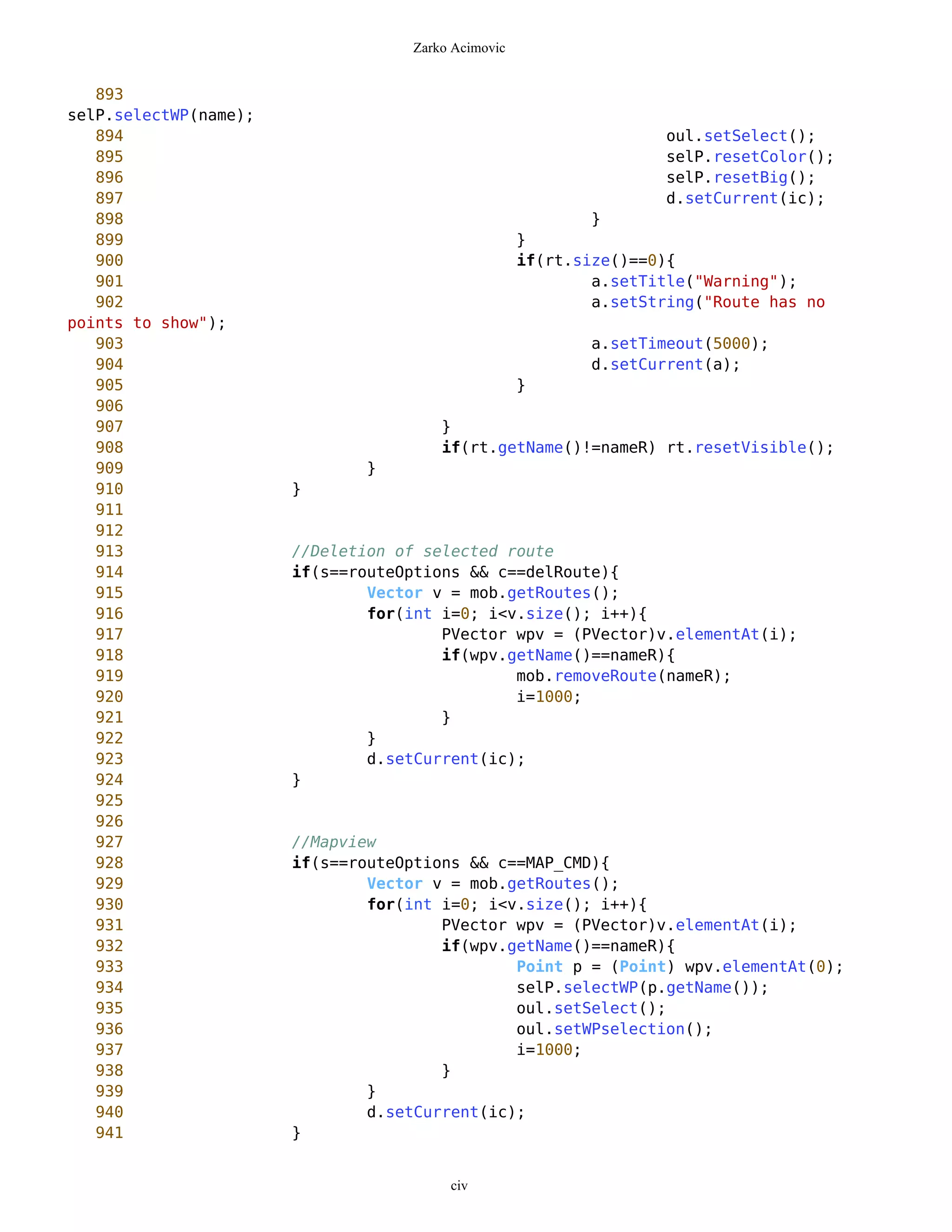The height and width of the screenshot is (1232, 952).
Task: Click the a.setTimeout(5000) statement
Action: point(679,344)
